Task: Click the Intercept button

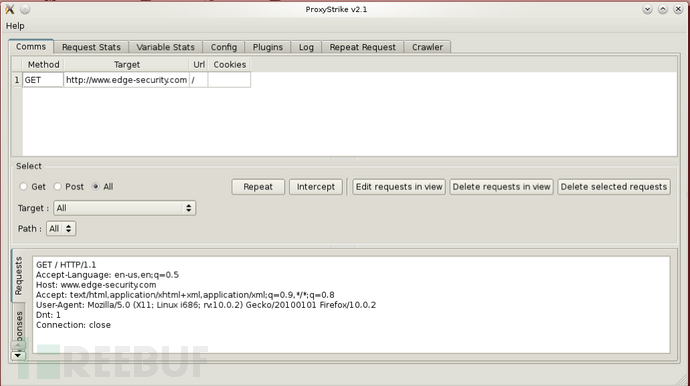Action: point(316,187)
